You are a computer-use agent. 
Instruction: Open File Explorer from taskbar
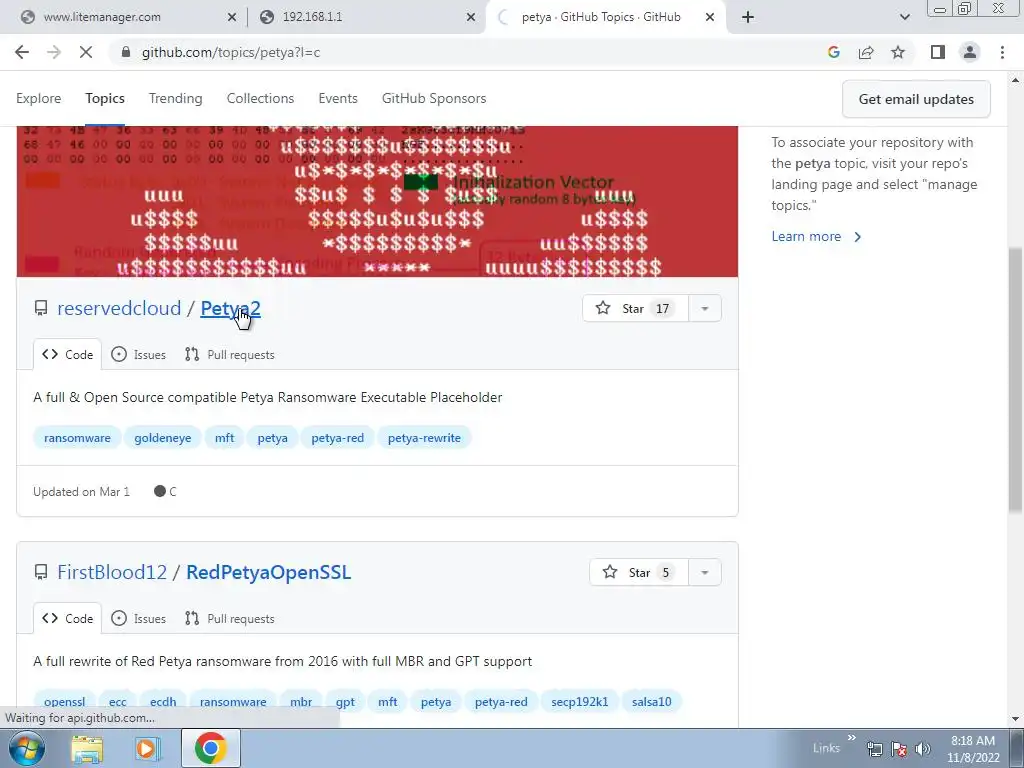(x=87, y=748)
